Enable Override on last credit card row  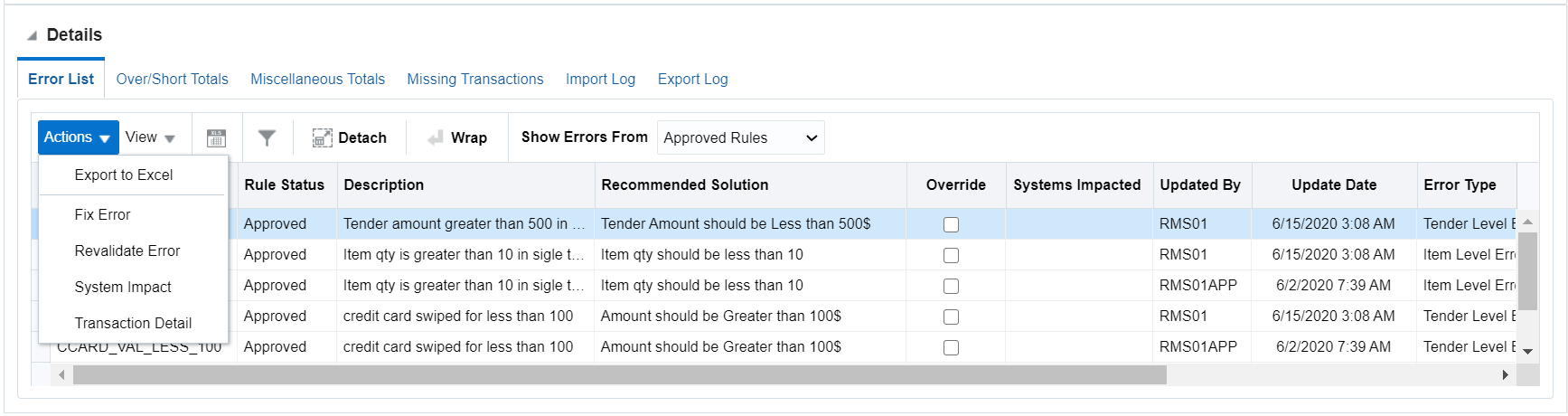click(951, 347)
